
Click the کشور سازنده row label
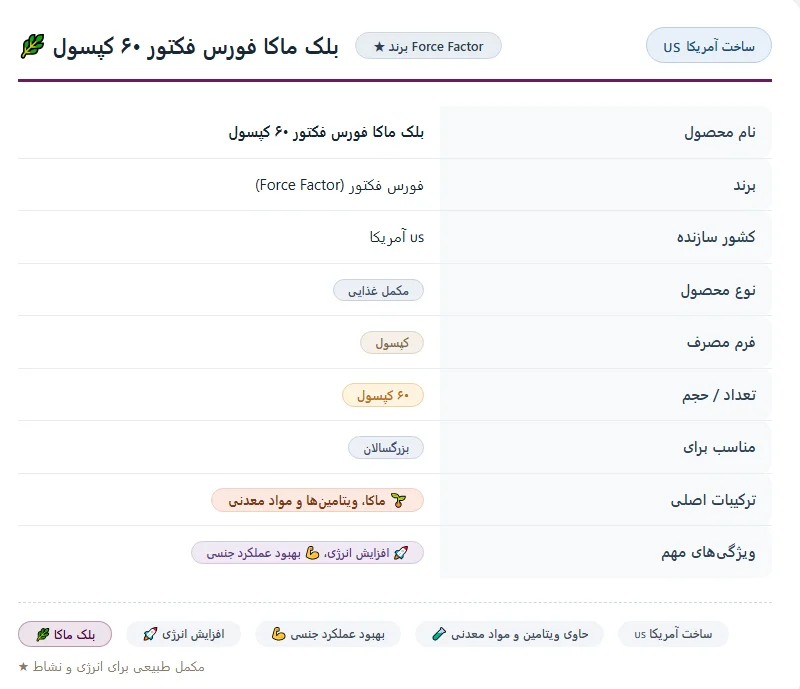pyautogui.click(x=716, y=237)
